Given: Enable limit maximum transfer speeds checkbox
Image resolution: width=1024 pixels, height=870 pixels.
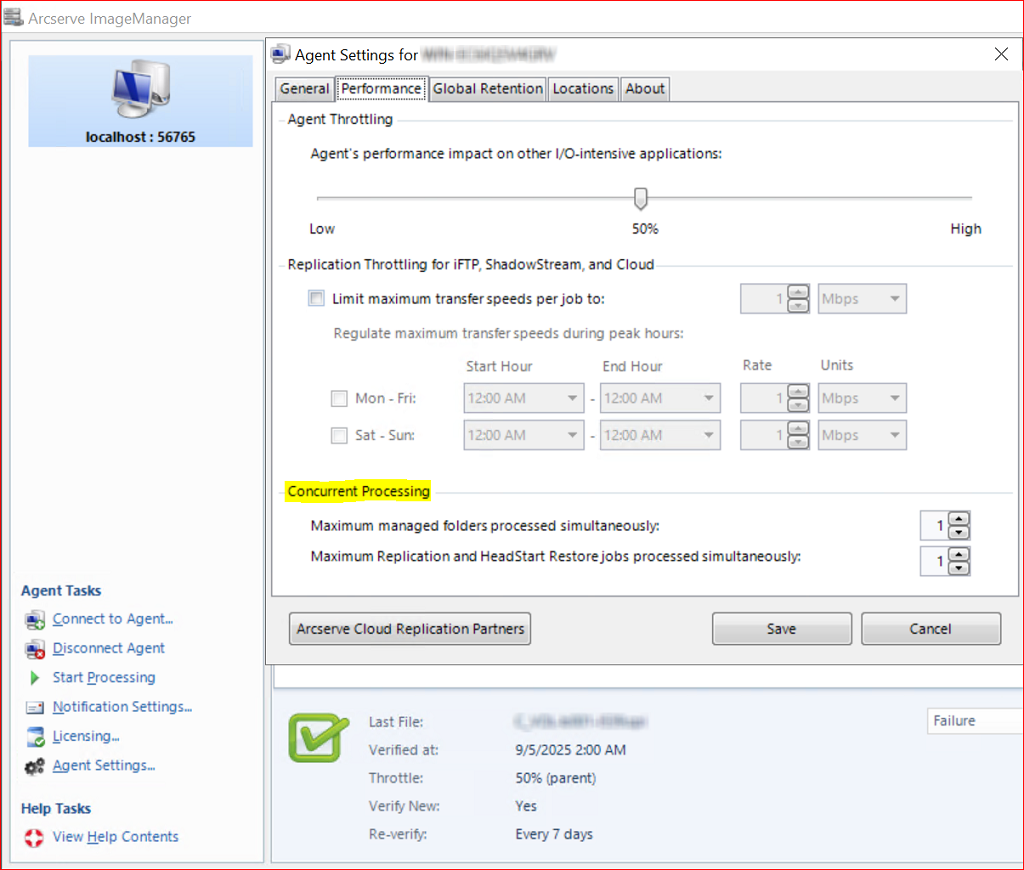Looking at the screenshot, I should (316, 298).
